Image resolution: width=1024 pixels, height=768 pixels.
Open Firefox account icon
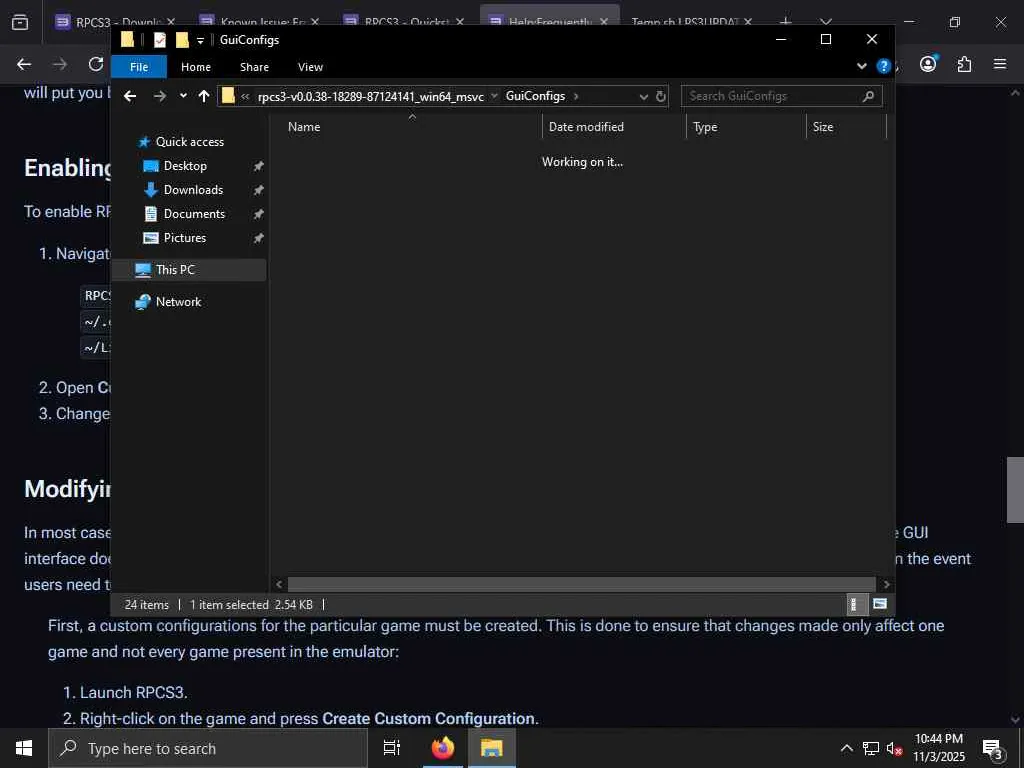[x=928, y=64]
